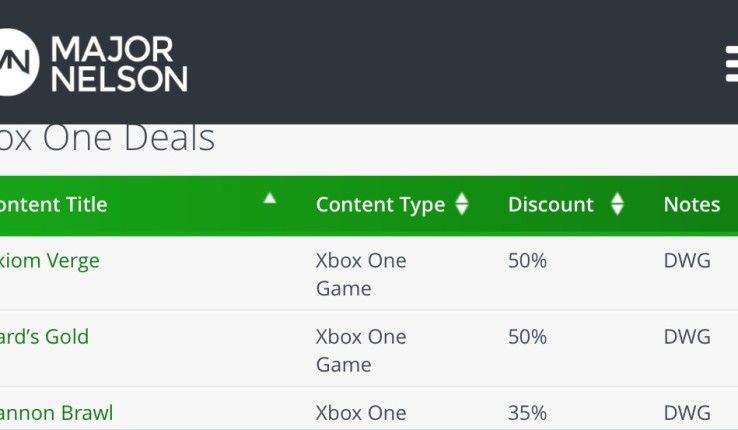Click the Notes column header
This screenshot has height=430, width=738.
pos(691,205)
